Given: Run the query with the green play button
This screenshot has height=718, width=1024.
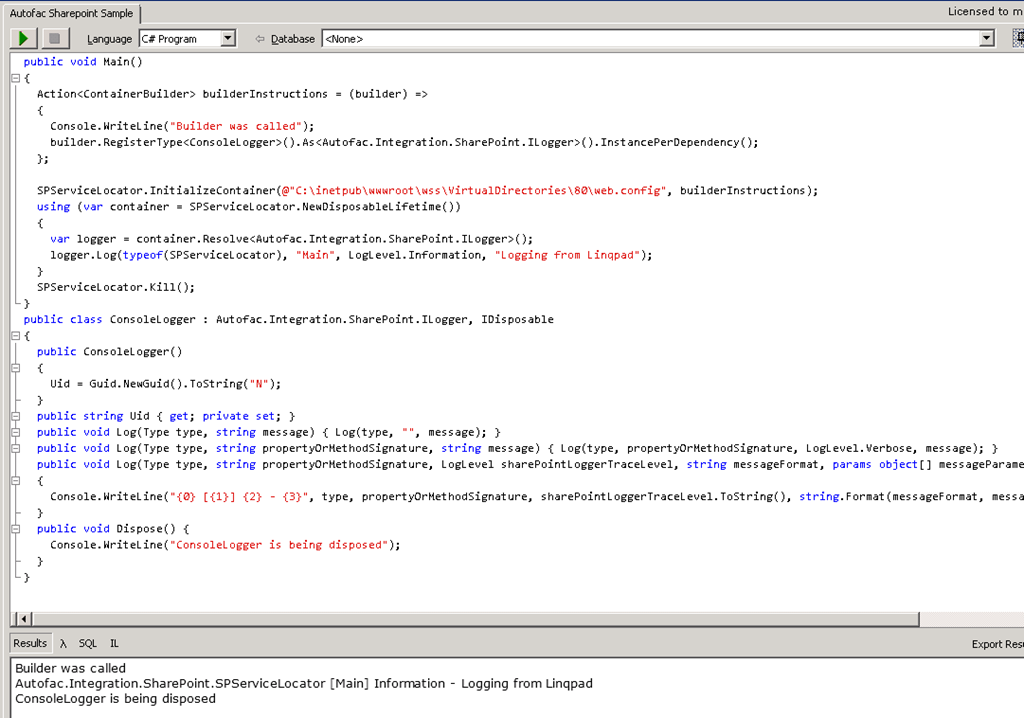Looking at the screenshot, I should pos(24,39).
